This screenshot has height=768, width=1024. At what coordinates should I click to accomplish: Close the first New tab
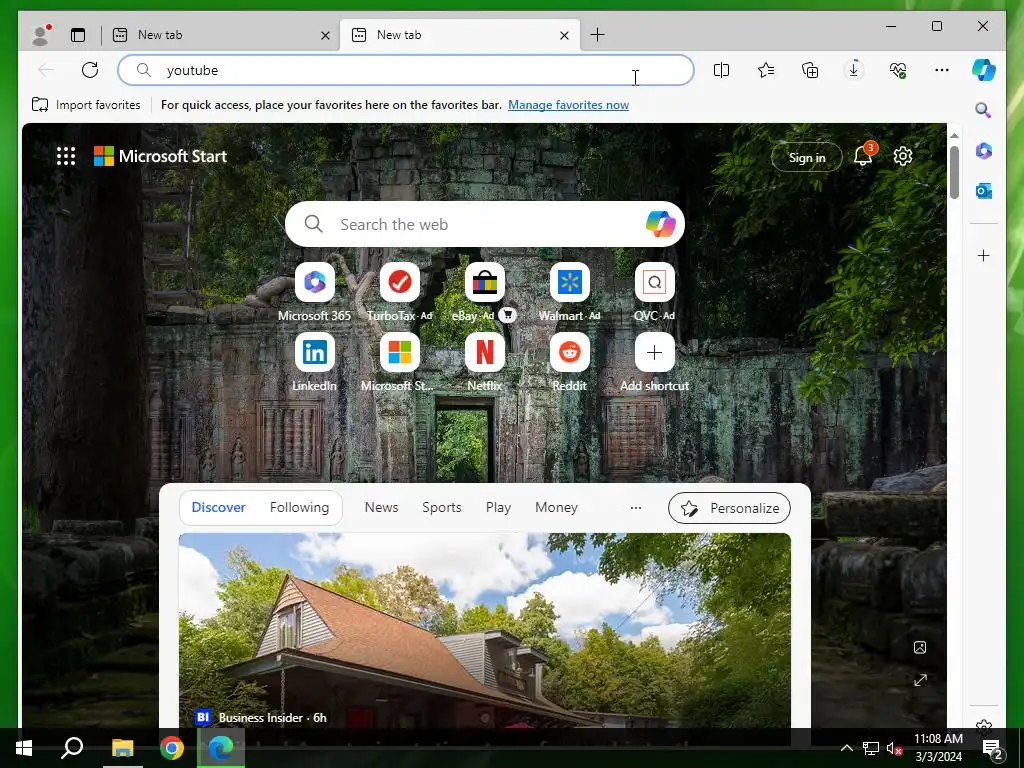[x=325, y=35]
